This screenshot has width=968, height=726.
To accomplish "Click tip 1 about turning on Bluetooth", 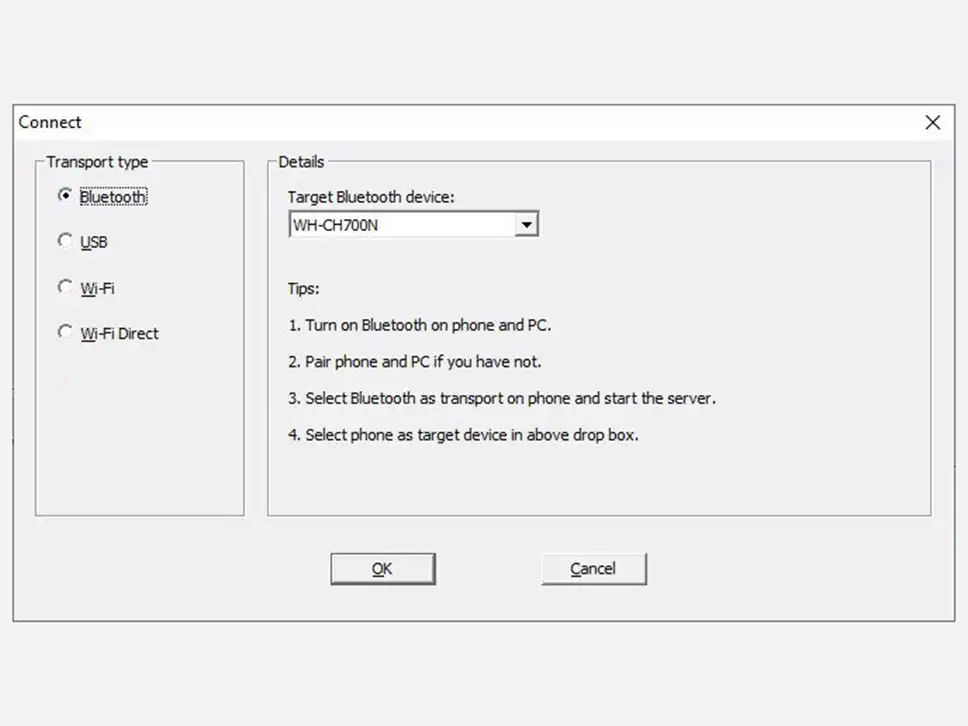I will pyautogui.click(x=420, y=325).
